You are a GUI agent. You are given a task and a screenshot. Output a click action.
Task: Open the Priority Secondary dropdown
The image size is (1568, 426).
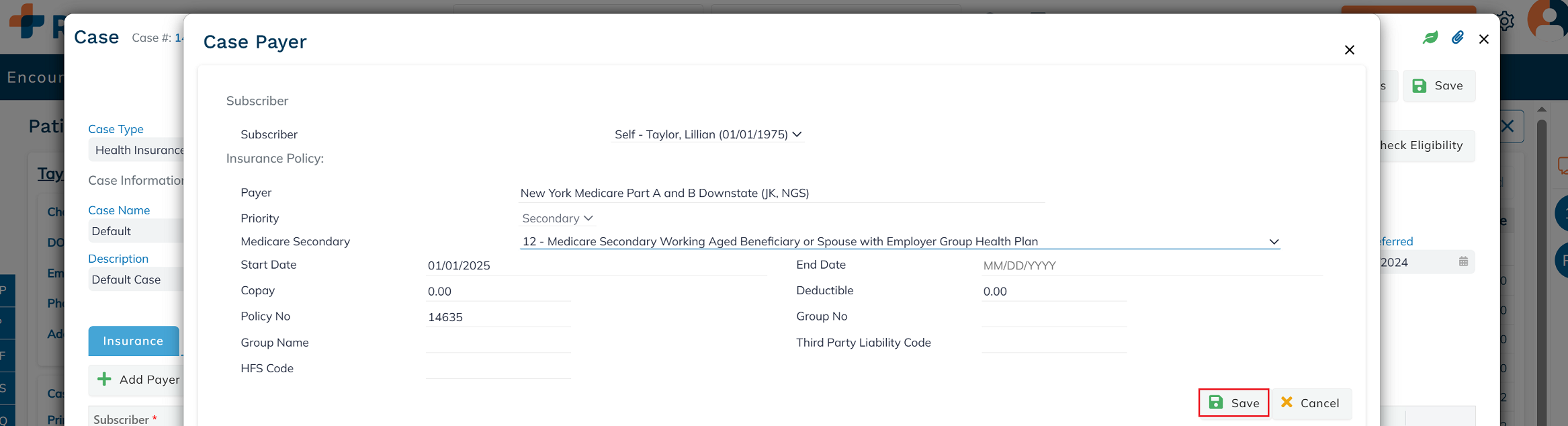click(x=557, y=218)
